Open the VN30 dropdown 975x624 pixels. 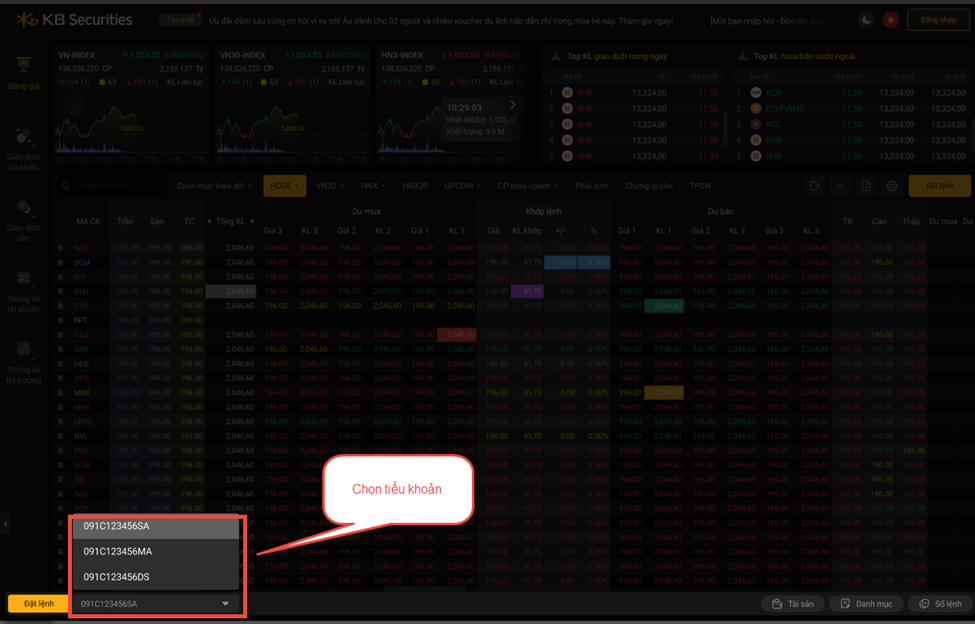coord(329,186)
